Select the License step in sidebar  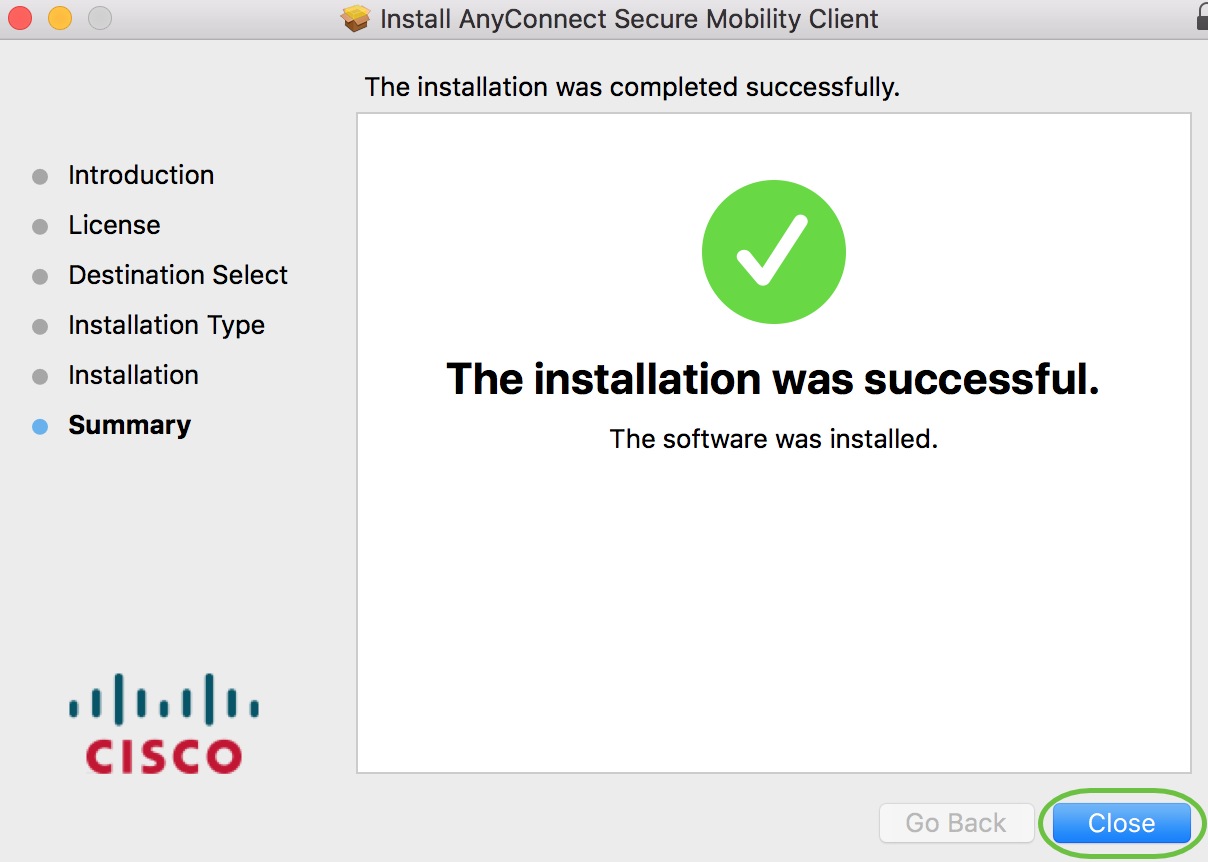(x=114, y=225)
